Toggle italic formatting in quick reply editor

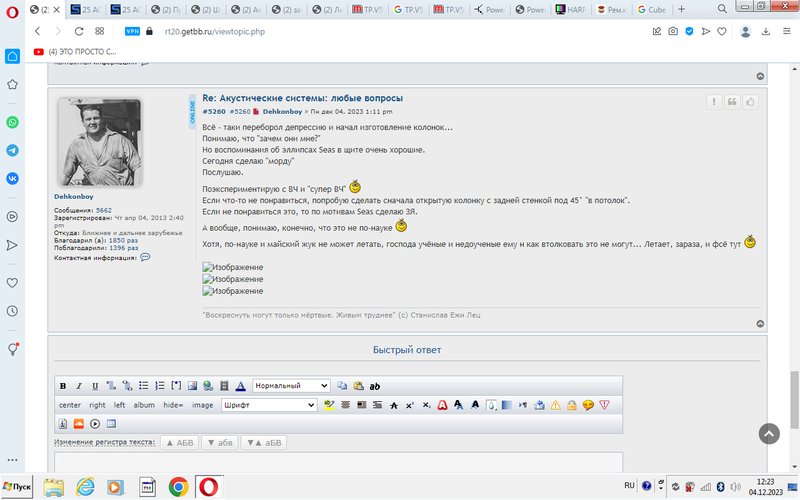pos(79,386)
